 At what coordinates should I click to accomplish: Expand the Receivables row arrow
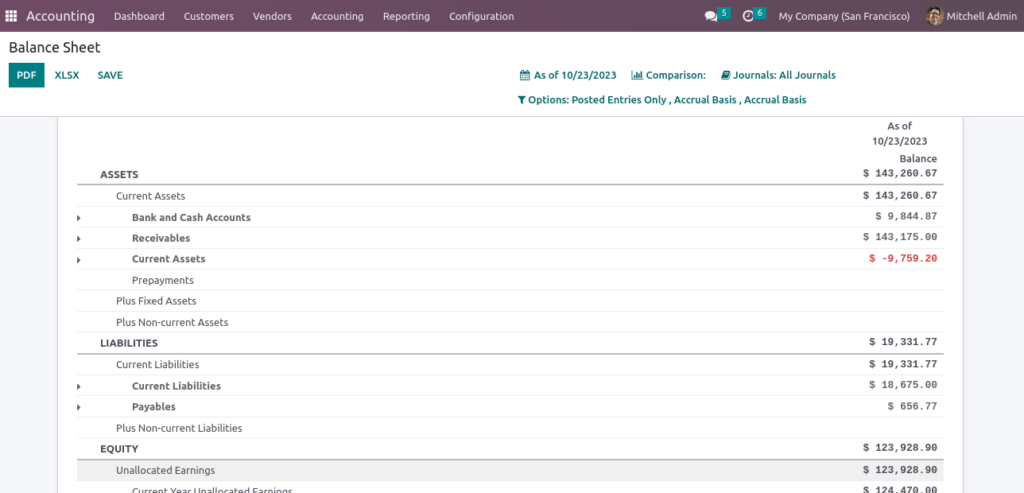pyautogui.click(x=78, y=239)
